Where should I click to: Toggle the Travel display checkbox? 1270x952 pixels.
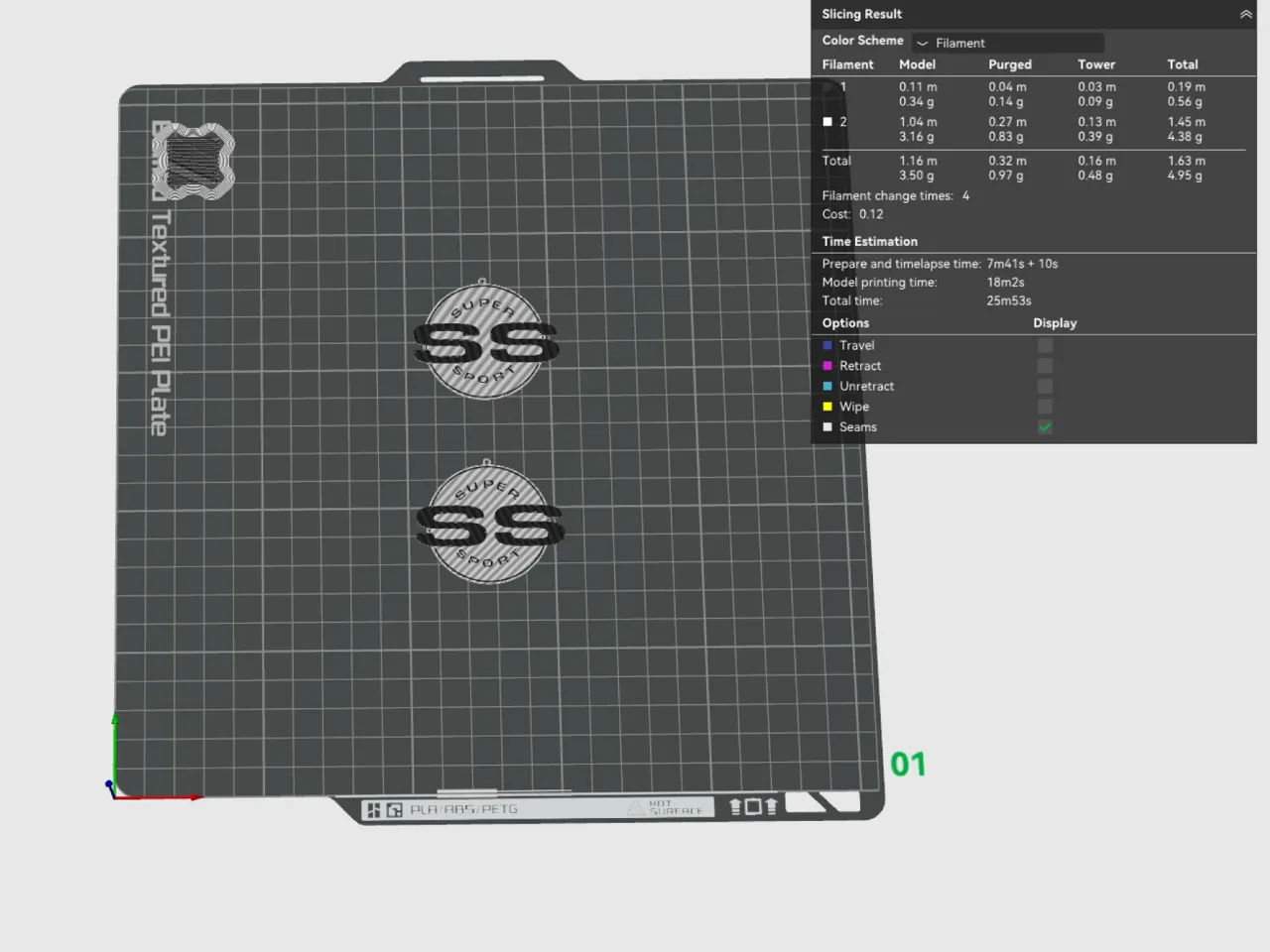point(1045,345)
